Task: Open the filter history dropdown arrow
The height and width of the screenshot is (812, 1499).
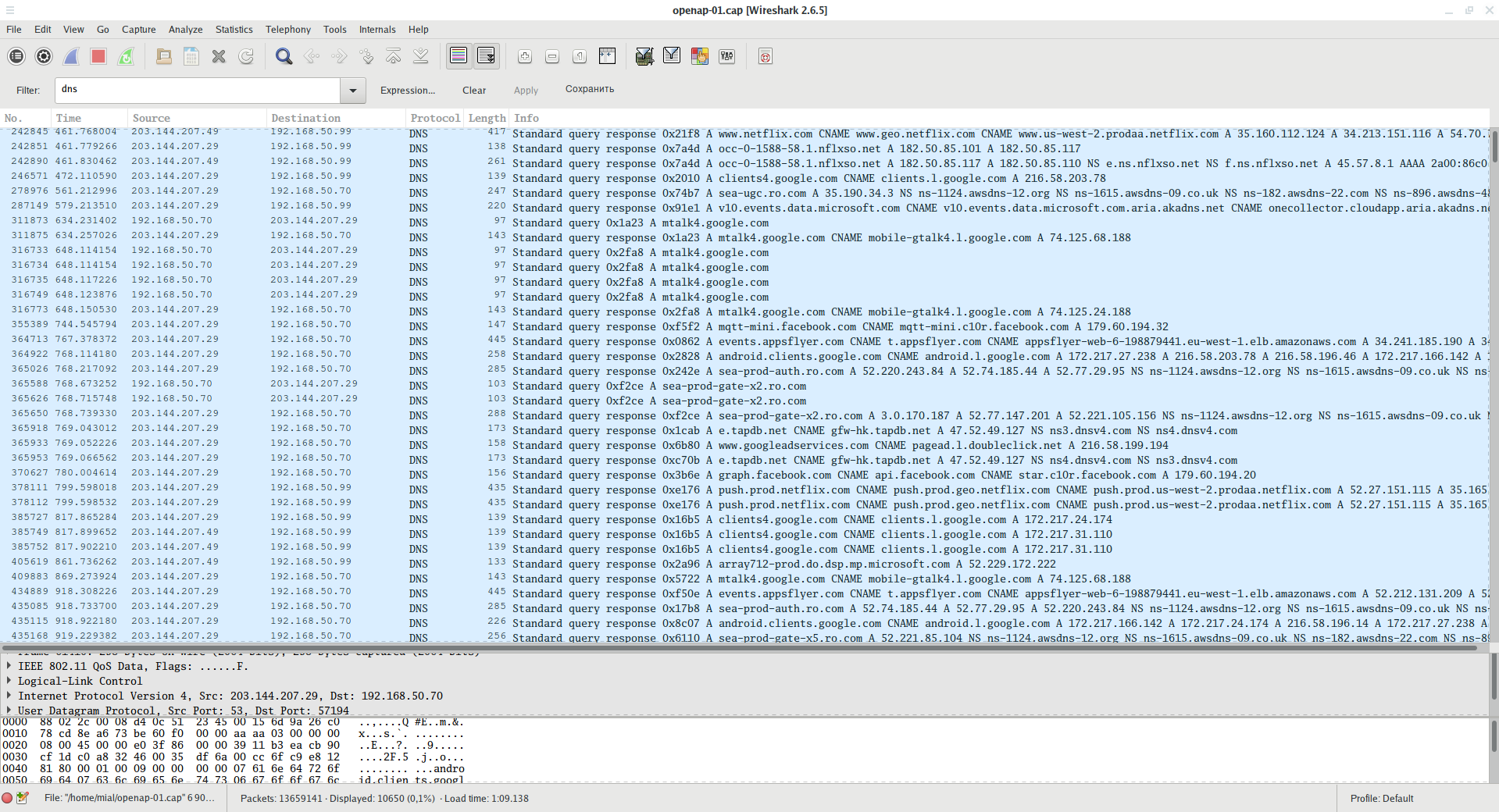Action: coord(353,91)
